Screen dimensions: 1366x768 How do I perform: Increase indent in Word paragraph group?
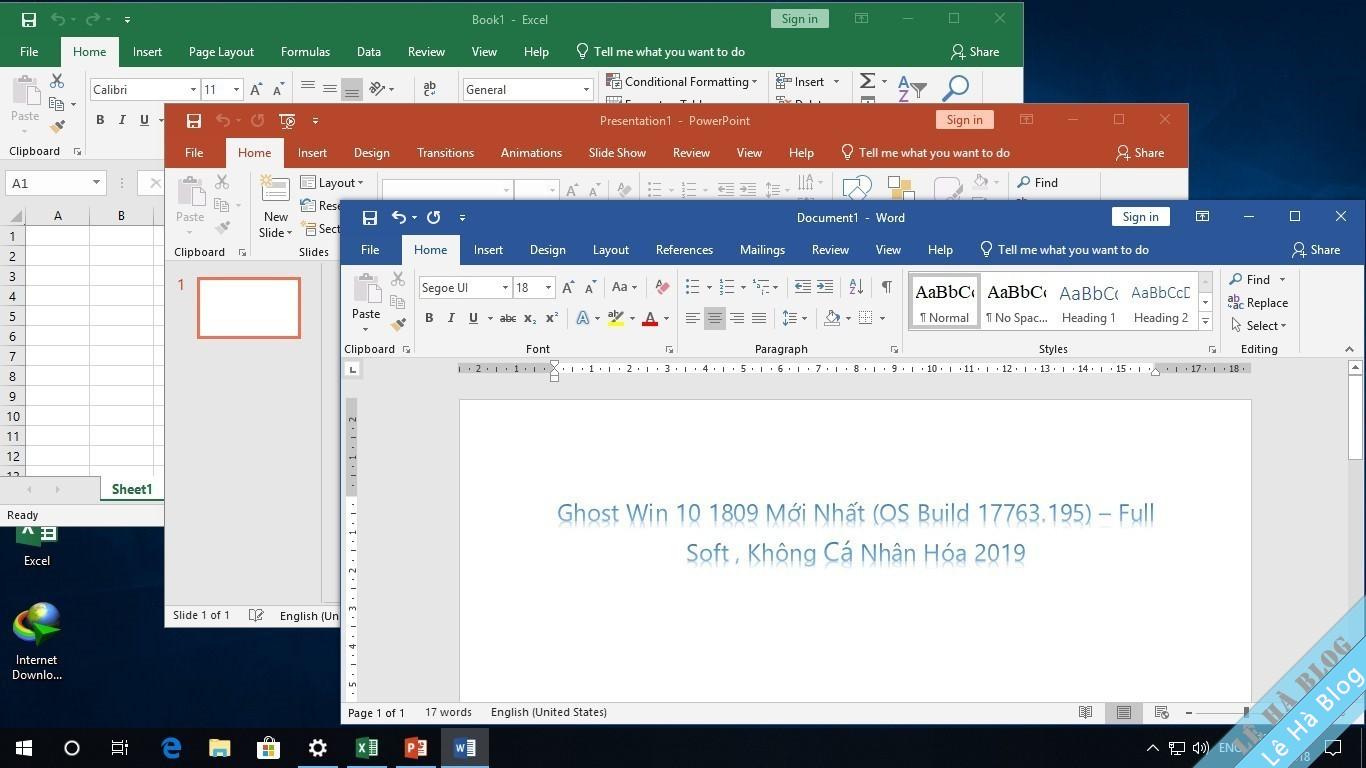point(825,287)
